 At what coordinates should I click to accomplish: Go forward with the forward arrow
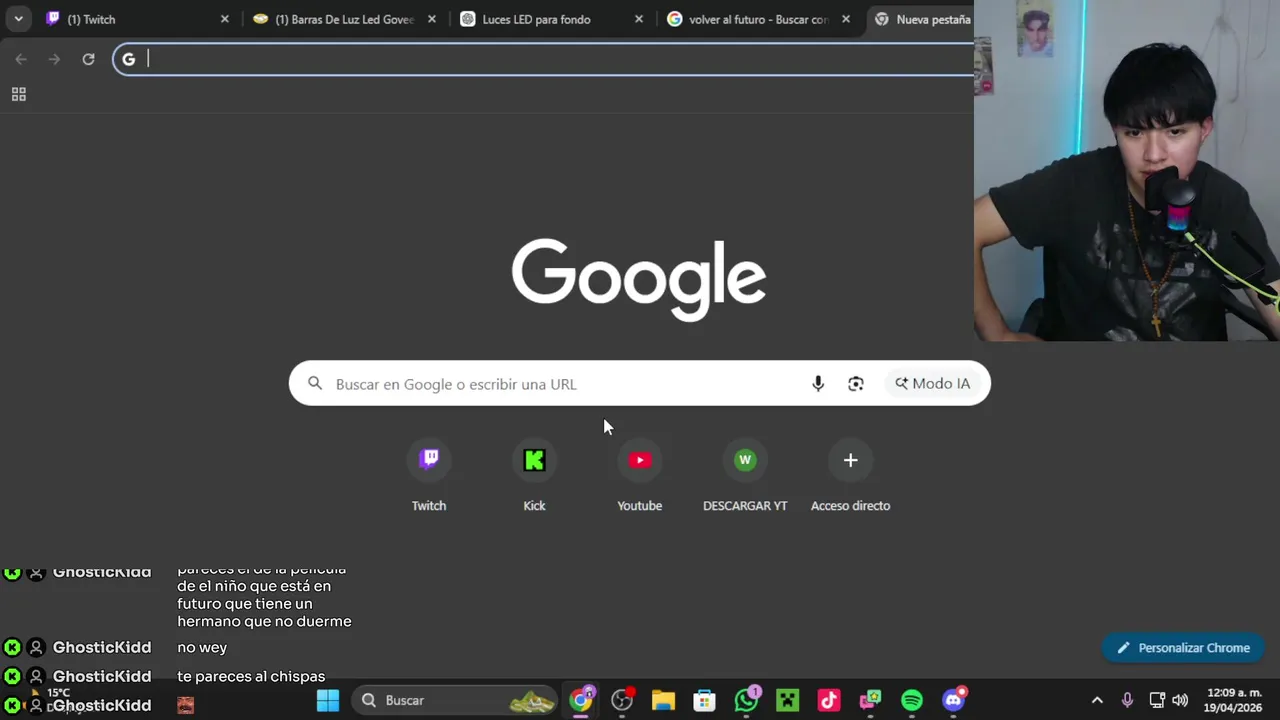(54, 59)
